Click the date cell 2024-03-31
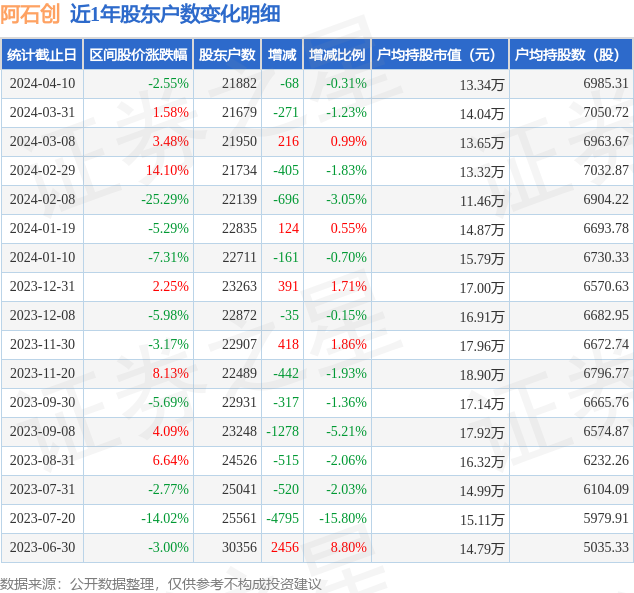The height and width of the screenshot is (593, 634). 42,112
